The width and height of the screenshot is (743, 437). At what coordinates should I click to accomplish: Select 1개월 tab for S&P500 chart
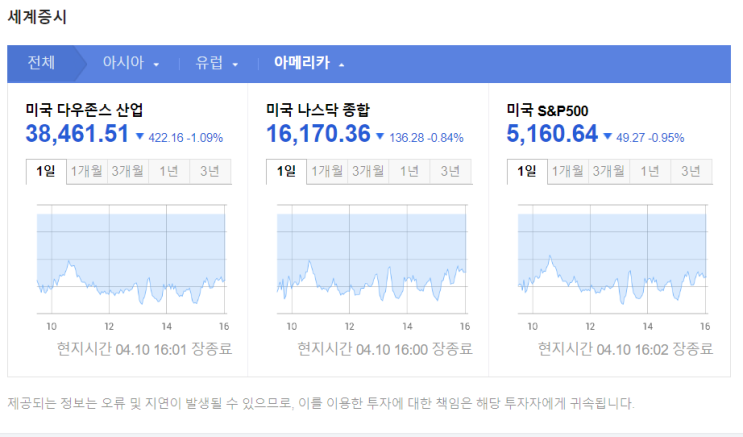[x=568, y=171]
